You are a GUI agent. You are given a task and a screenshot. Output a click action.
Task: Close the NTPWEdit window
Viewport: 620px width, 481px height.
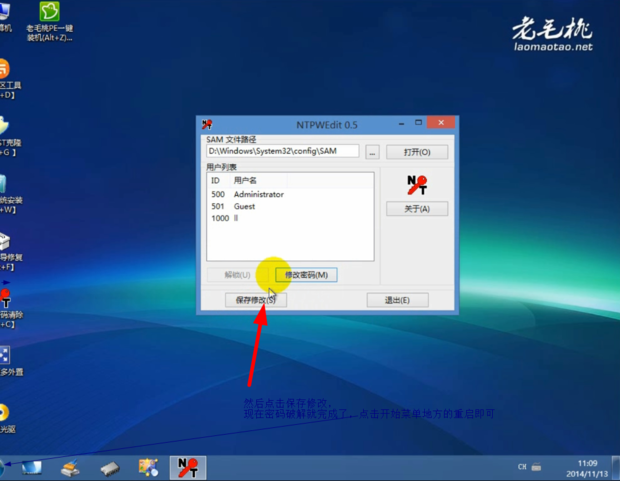point(441,123)
